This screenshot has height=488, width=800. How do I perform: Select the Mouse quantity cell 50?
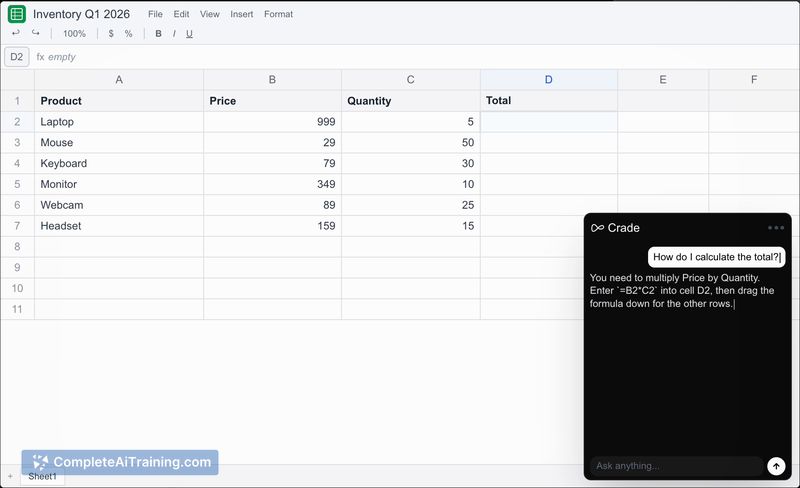411,142
